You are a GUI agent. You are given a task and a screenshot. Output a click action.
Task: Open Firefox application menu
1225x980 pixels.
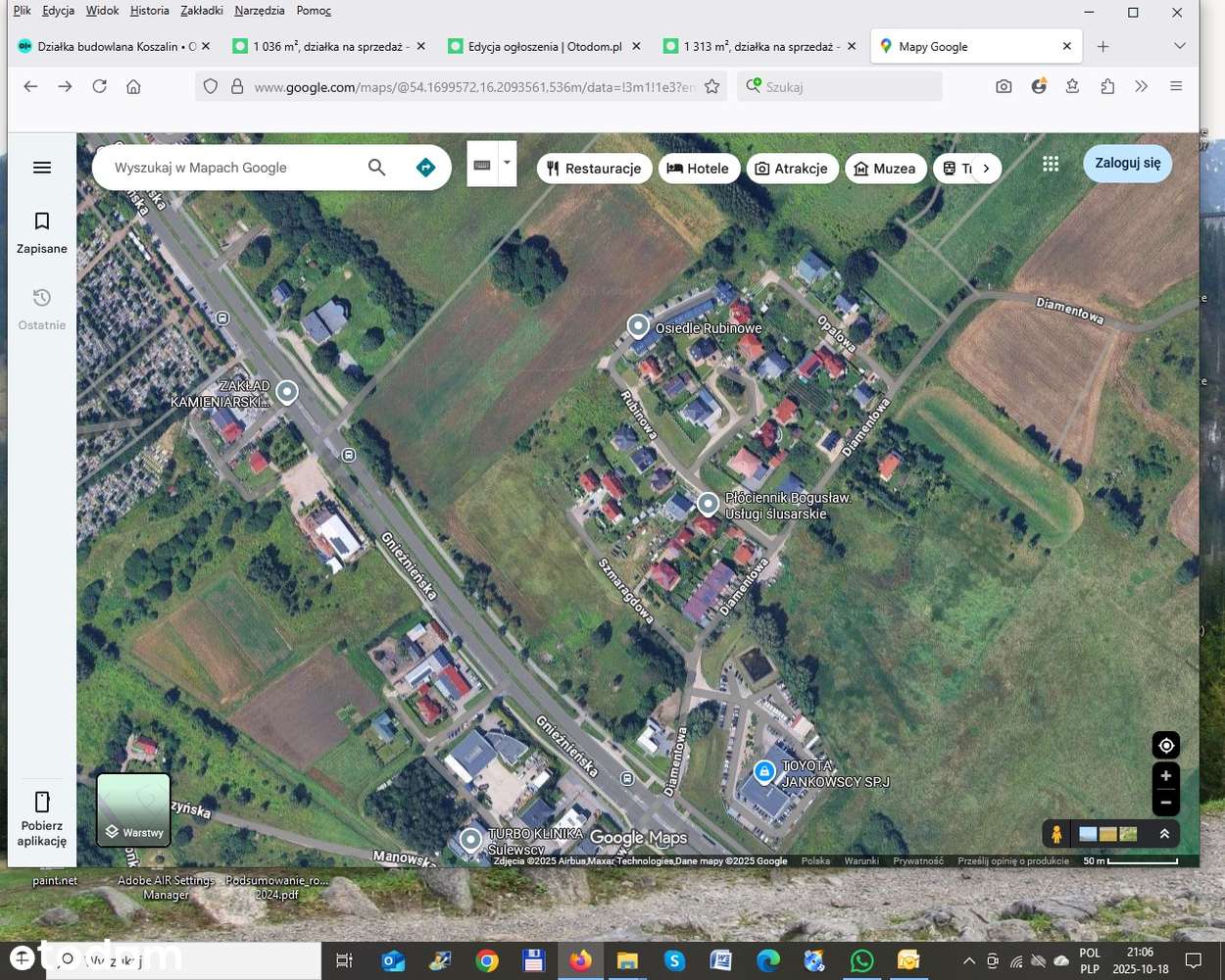[1176, 86]
